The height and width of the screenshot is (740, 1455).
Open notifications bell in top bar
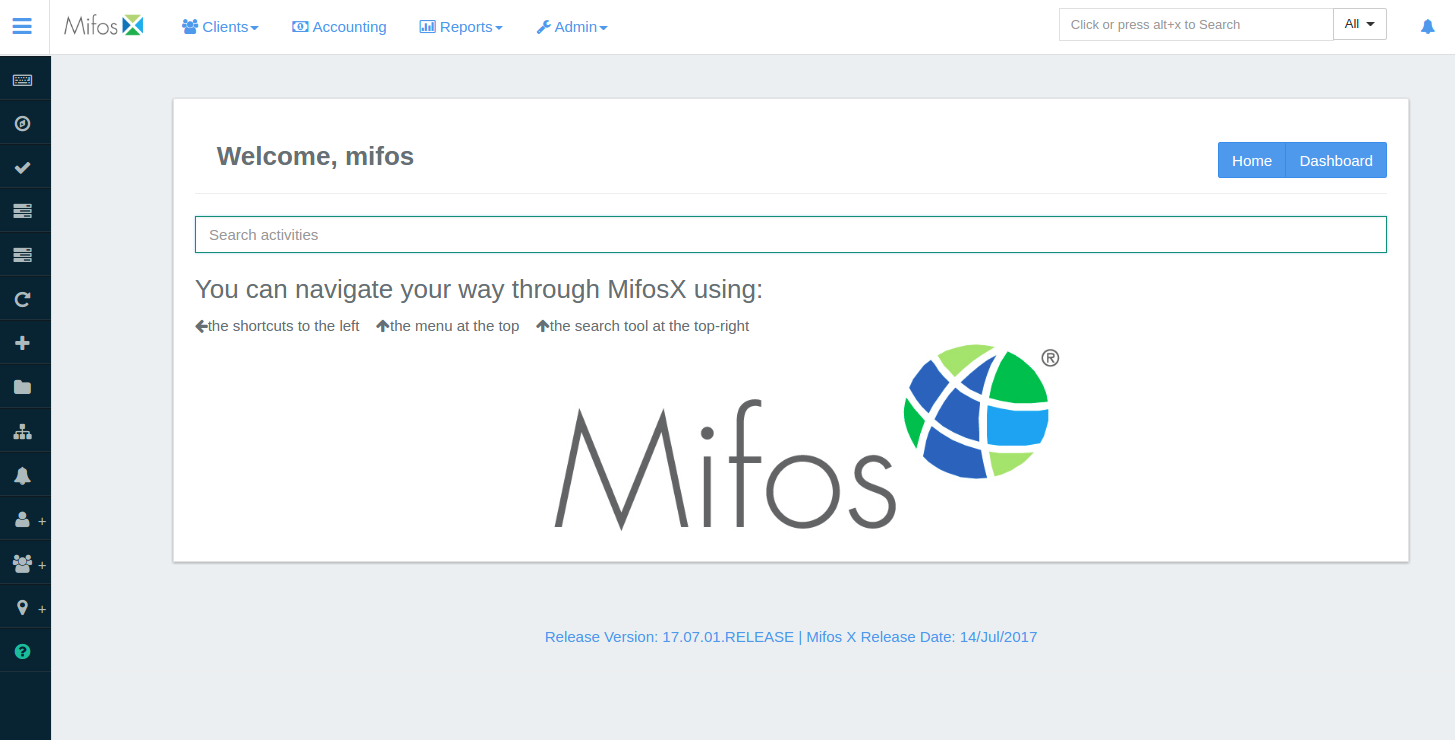coord(1428,27)
